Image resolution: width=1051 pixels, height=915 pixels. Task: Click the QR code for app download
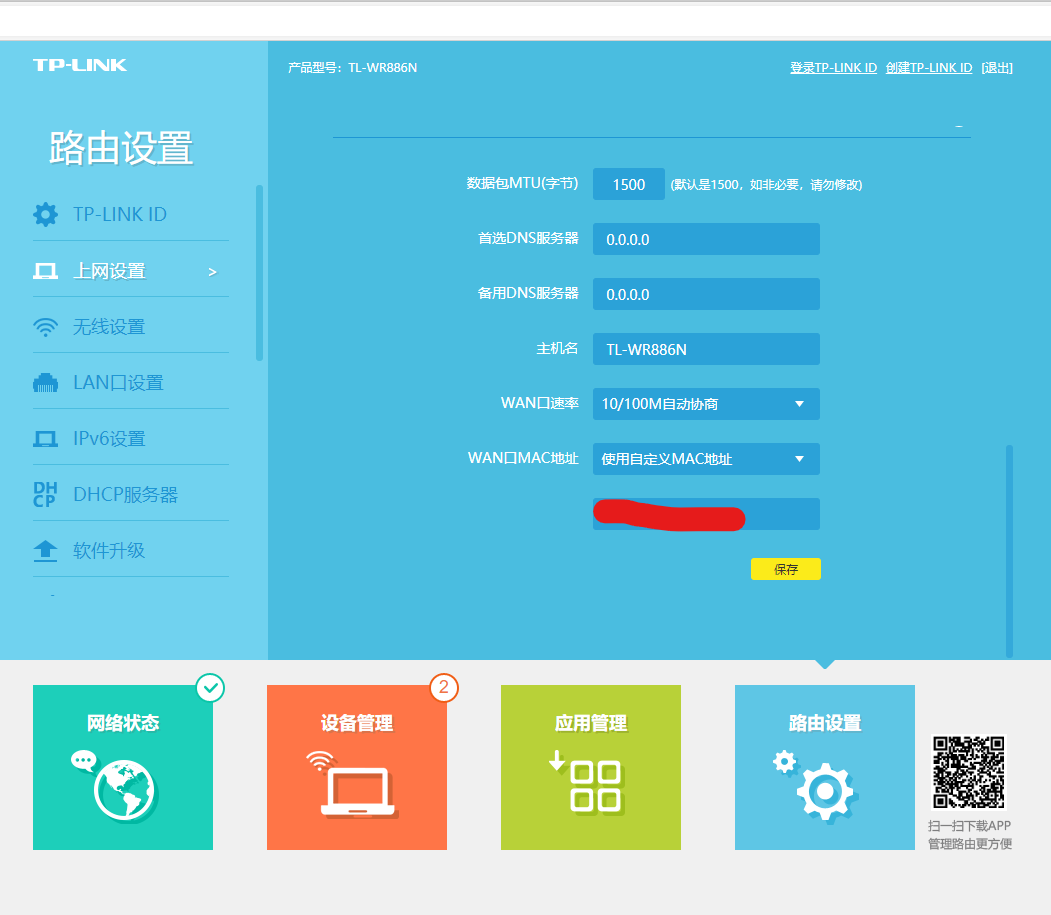click(x=969, y=772)
